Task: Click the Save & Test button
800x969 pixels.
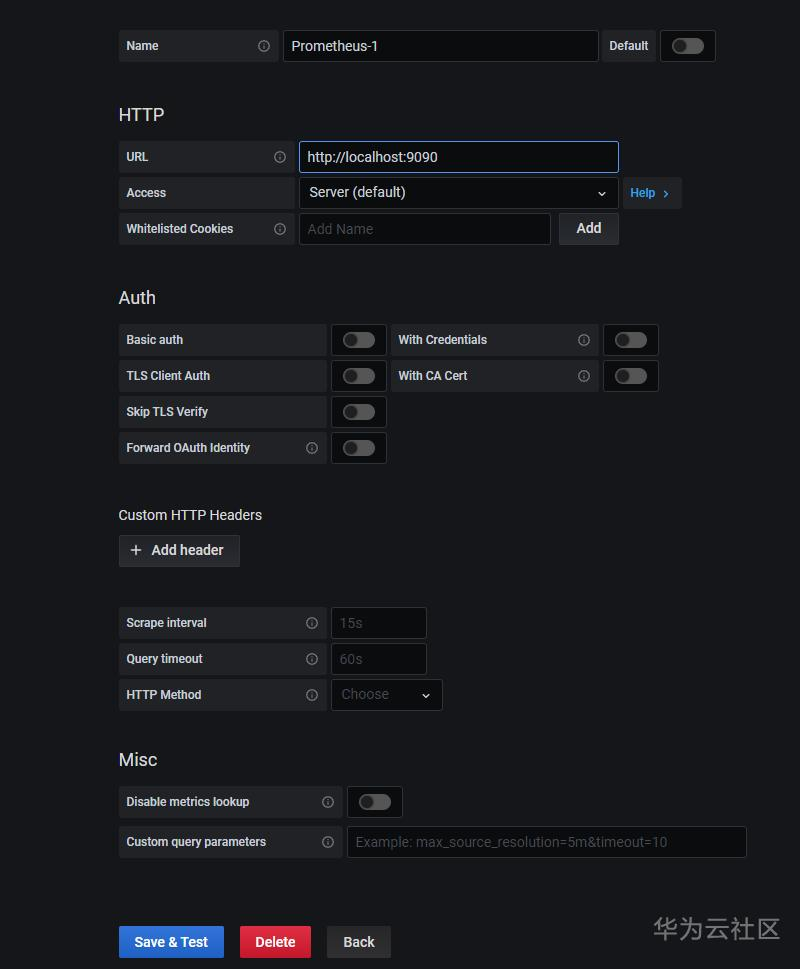Action: coord(171,941)
